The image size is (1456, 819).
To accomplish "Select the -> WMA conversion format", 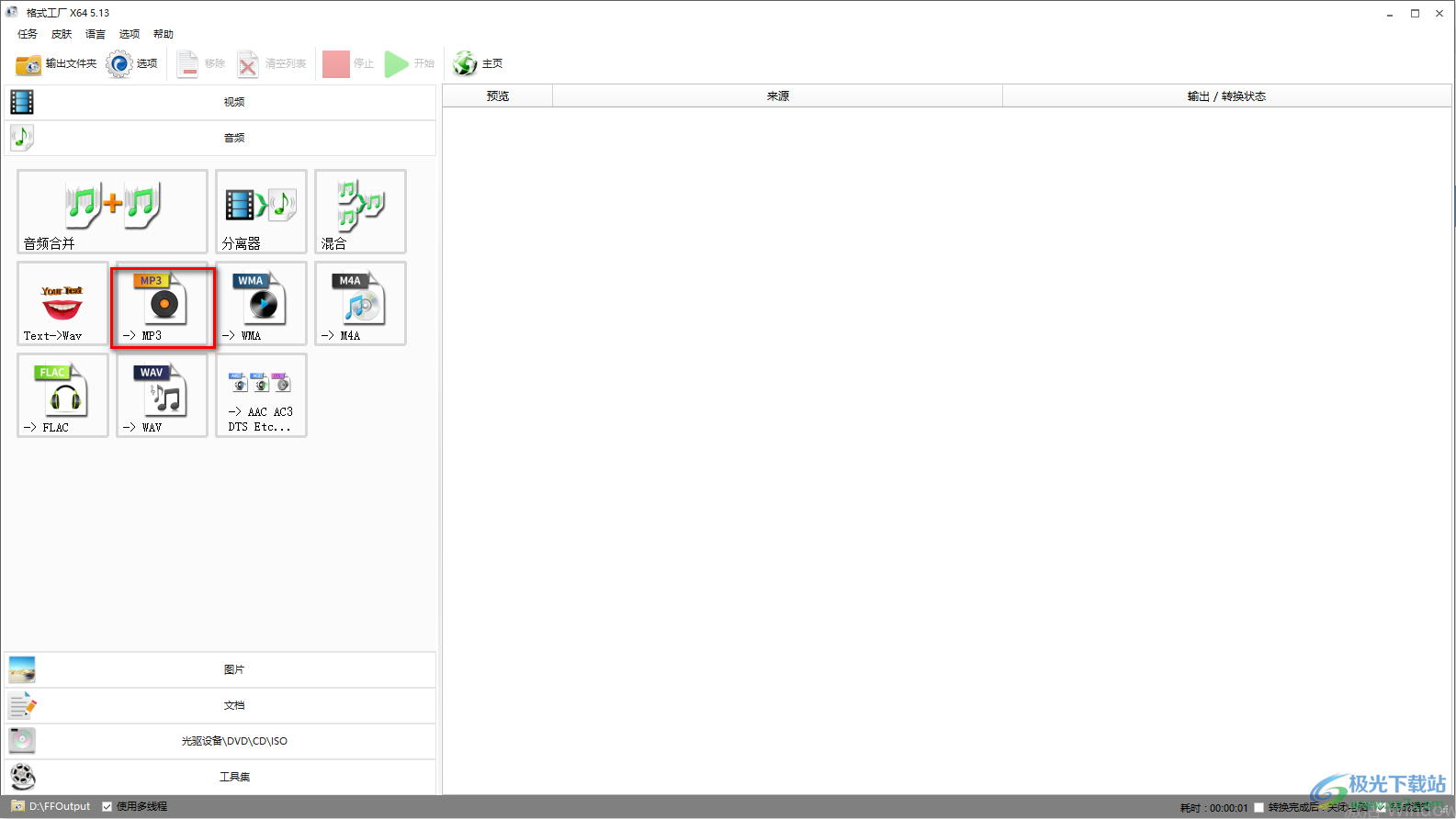I will click(261, 304).
